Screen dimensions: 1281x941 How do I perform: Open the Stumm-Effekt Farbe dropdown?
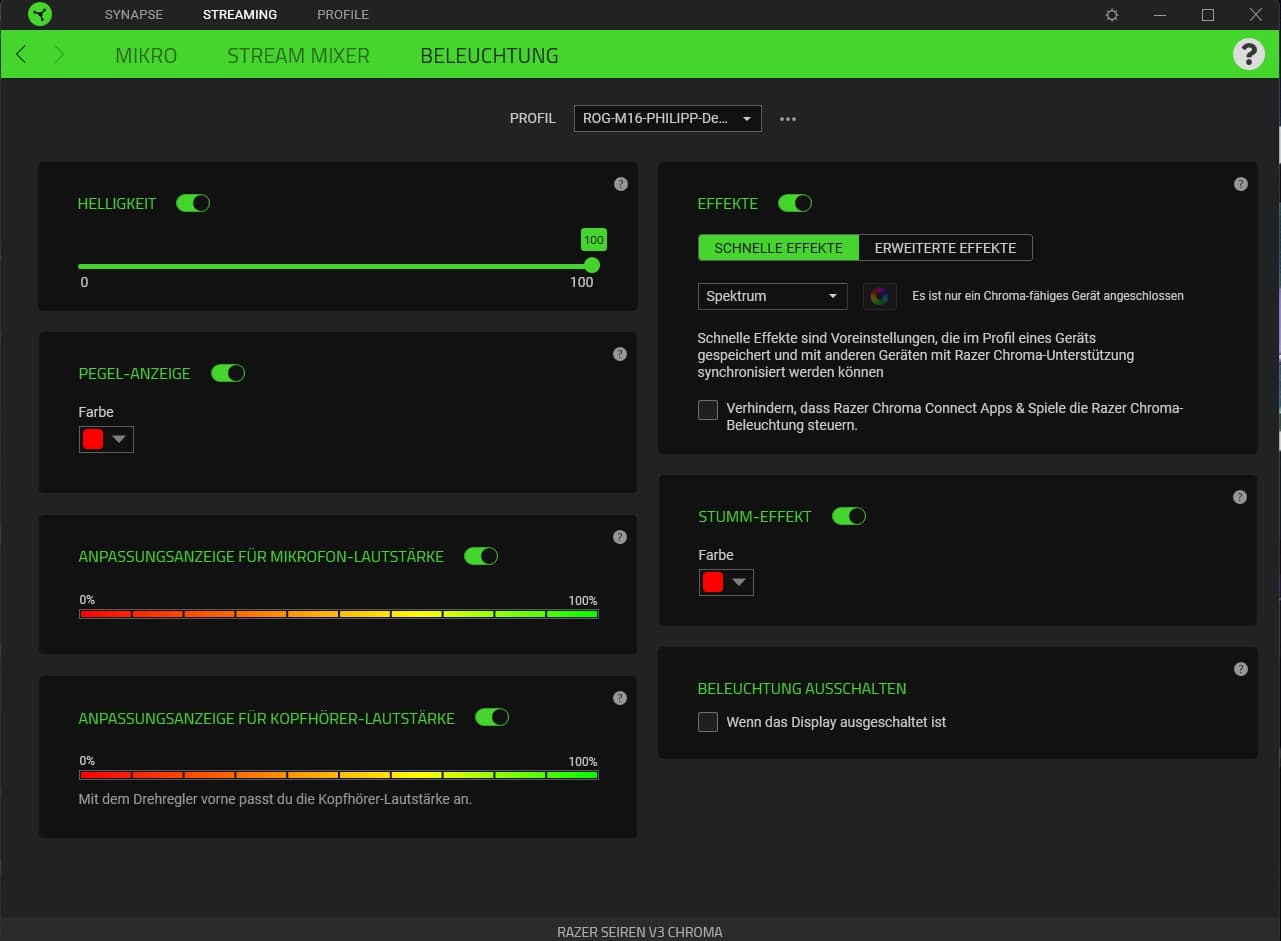click(726, 583)
